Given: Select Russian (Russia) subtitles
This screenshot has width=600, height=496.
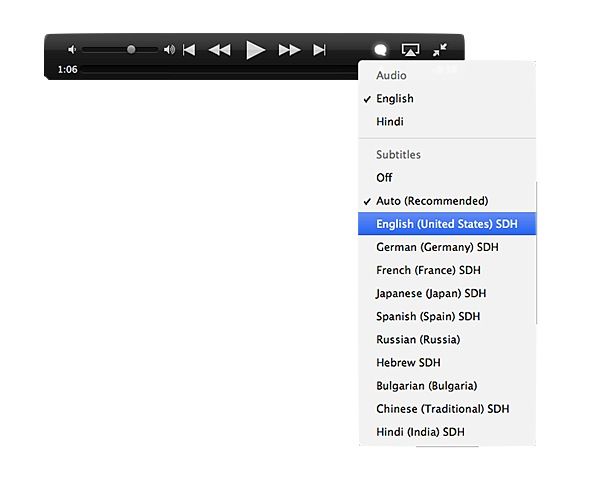Looking at the screenshot, I should coord(447,339).
